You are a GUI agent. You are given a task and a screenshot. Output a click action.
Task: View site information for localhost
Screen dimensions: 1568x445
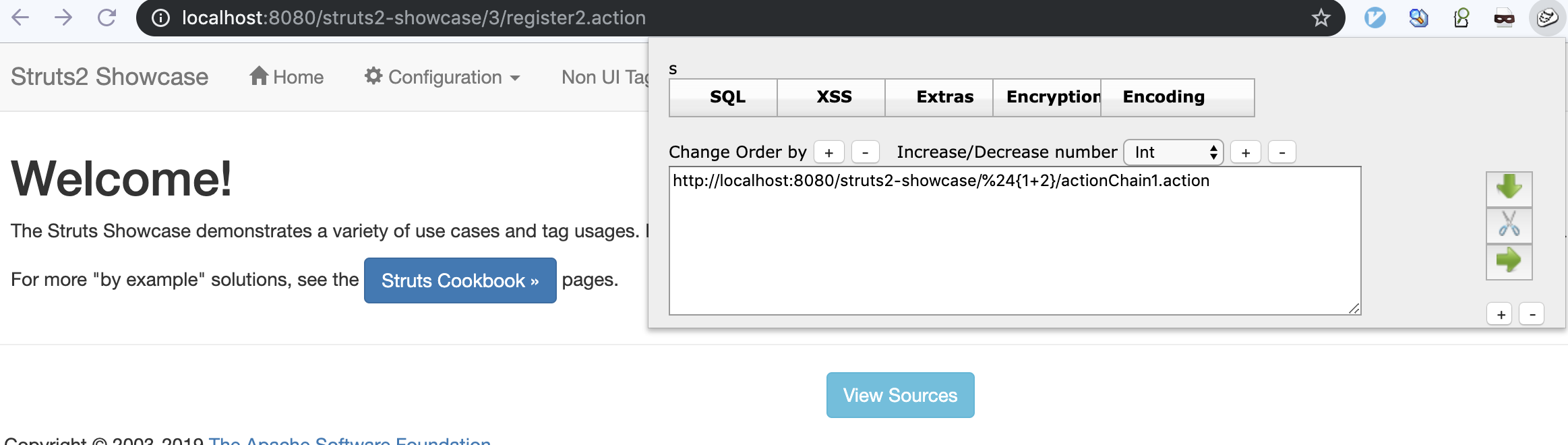click(x=160, y=18)
